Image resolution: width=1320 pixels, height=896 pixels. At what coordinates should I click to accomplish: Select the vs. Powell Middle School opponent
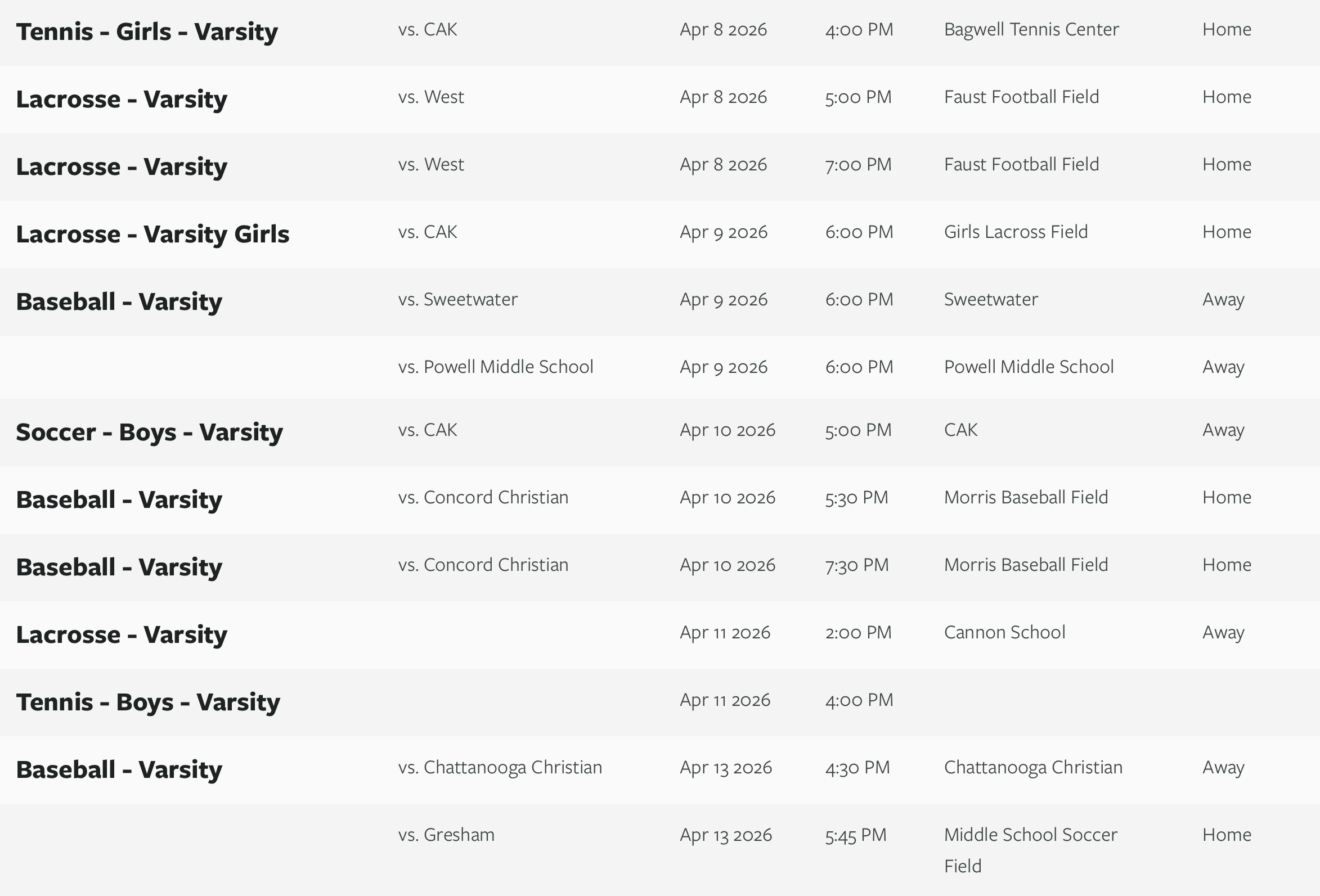[495, 367]
